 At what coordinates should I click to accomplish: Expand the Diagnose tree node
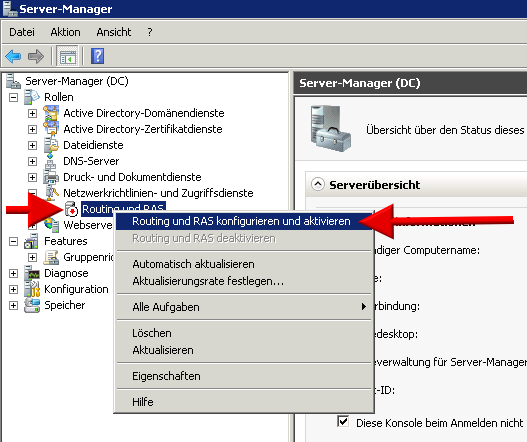pyautogui.click(x=13, y=273)
